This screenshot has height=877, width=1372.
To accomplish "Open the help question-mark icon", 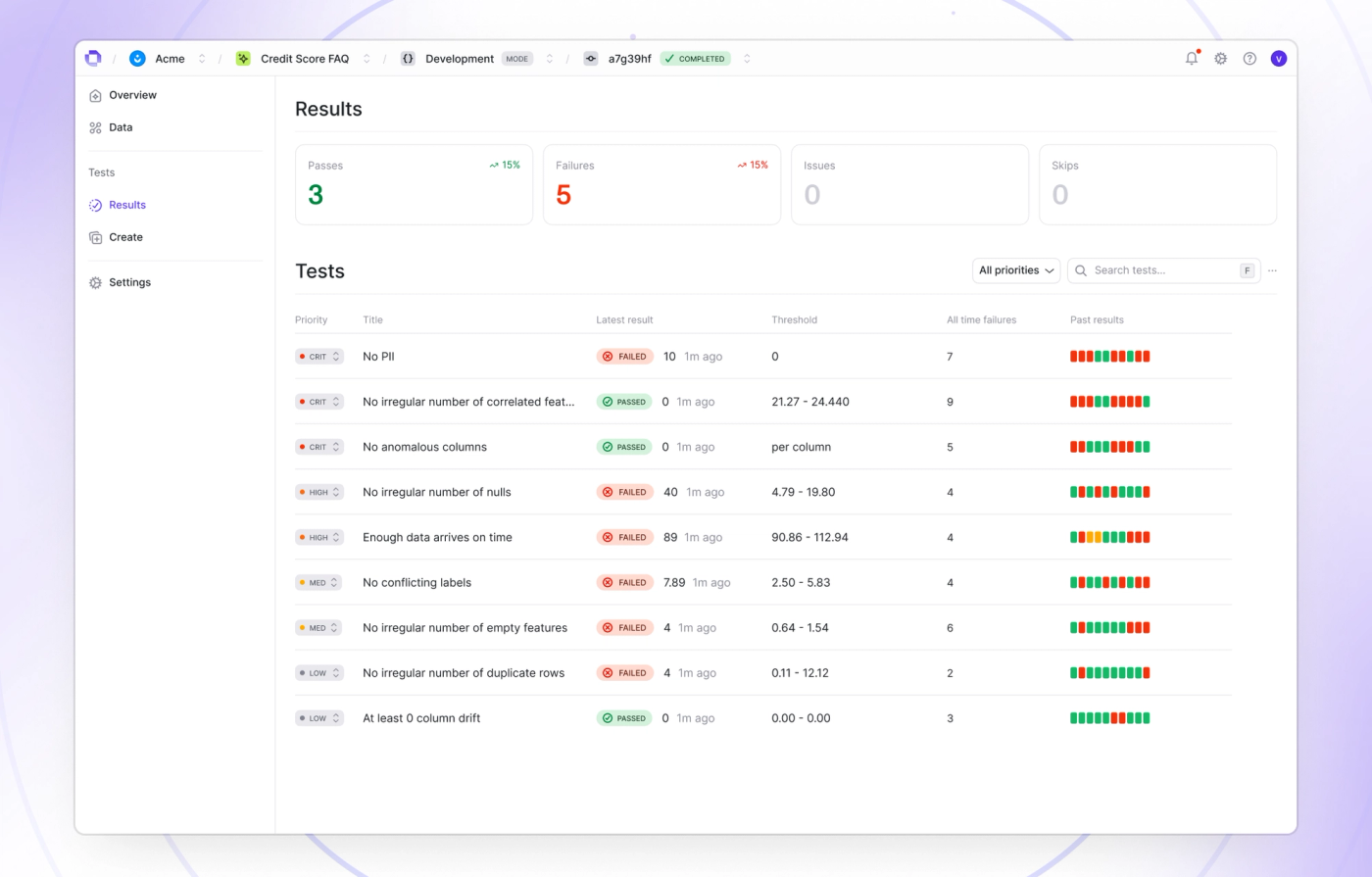I will [1249, 59].
